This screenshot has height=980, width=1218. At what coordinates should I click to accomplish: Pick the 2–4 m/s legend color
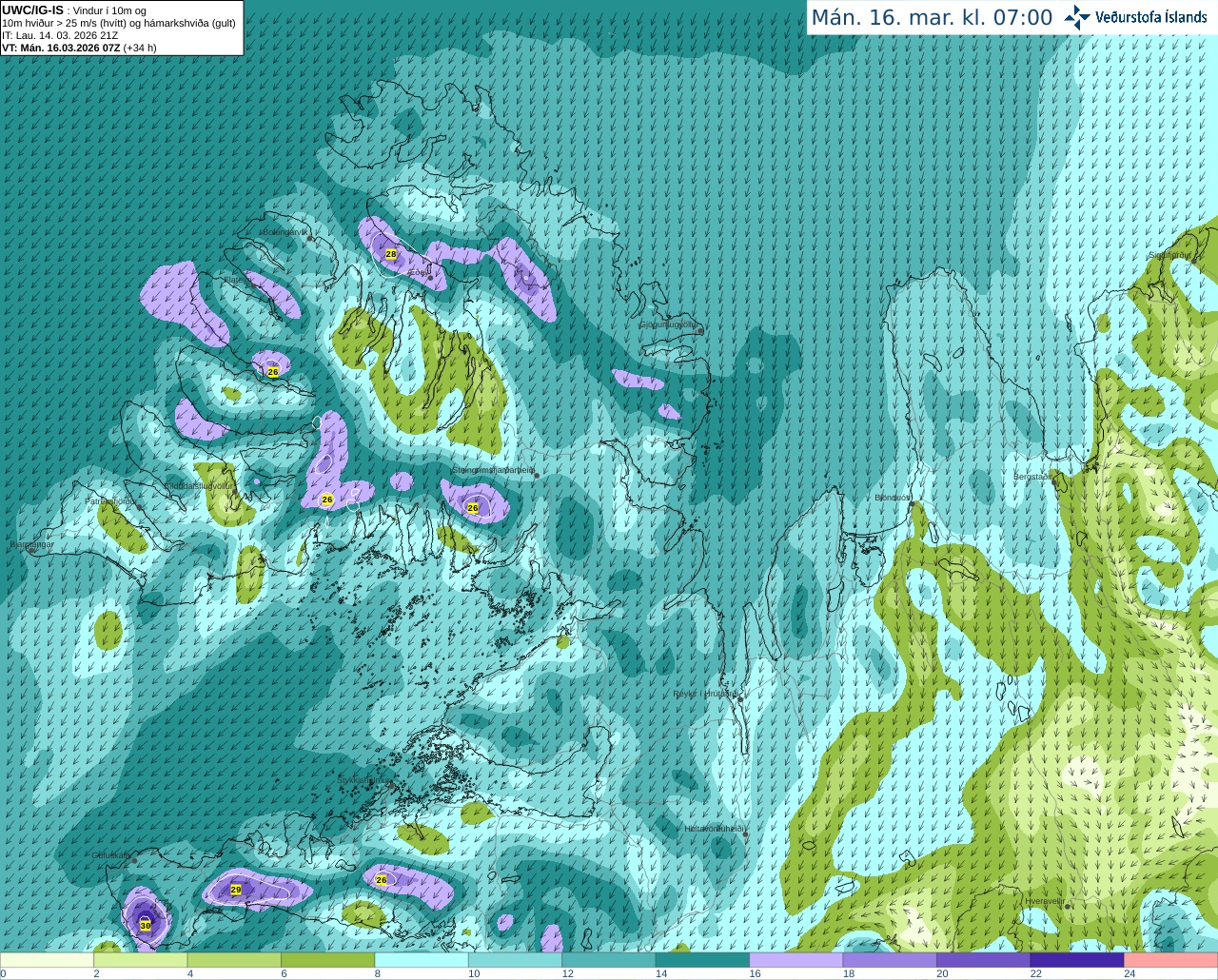[141, 960]
